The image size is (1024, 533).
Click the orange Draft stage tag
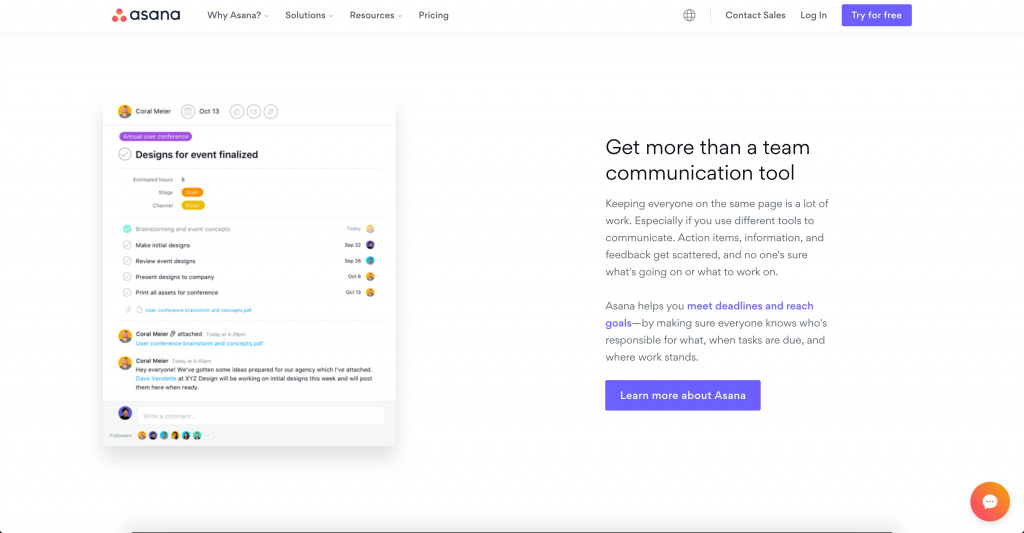[192, 192]
